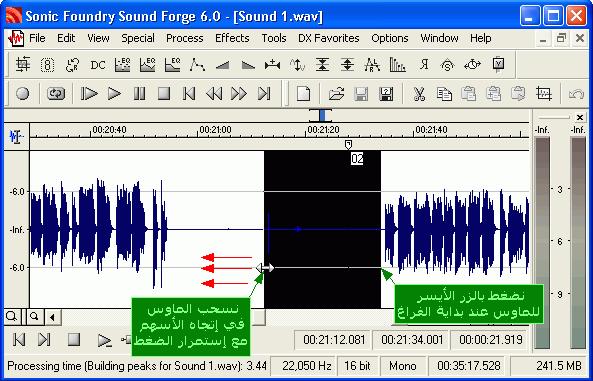Image resolution: width=593 pixels, height=381 pixels.
Task: Open the DX Favorites menu
Action: [329, 38]
